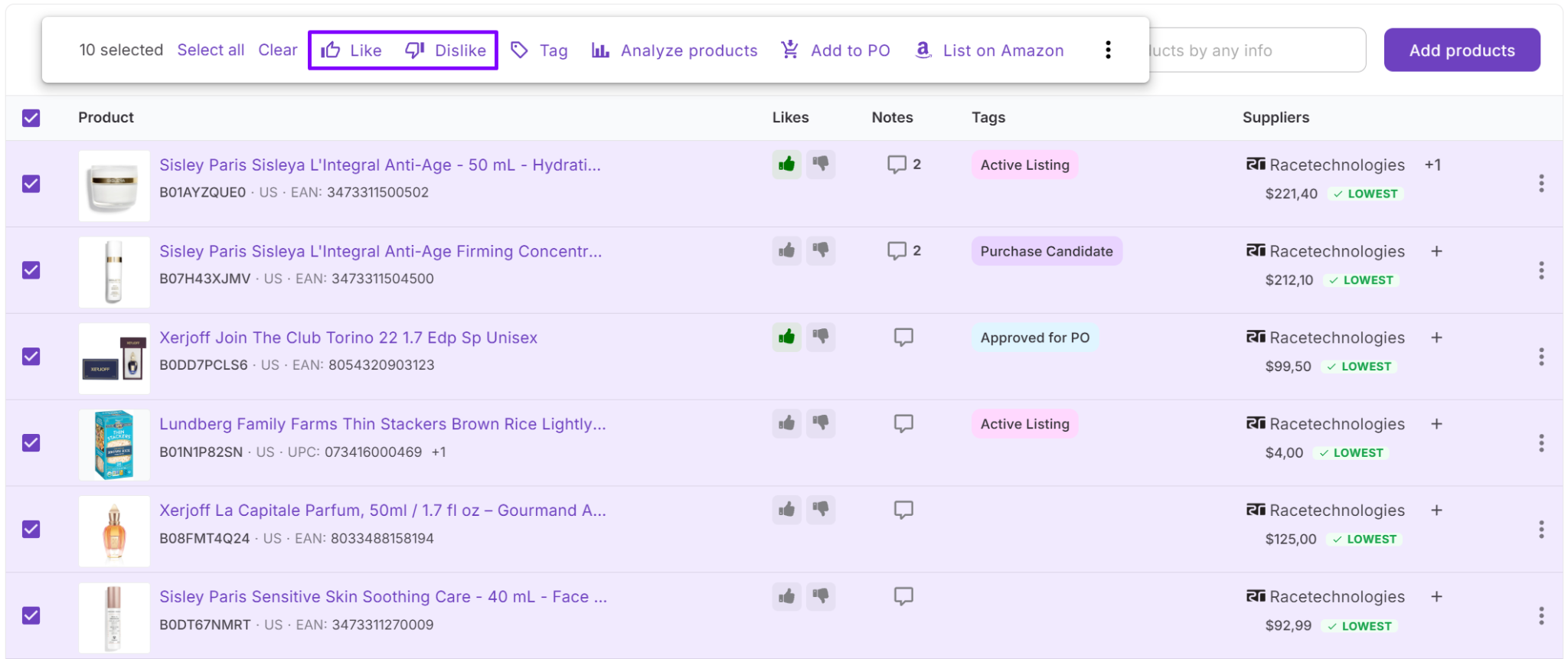
Task: Thumbs up Sisley Sensitive Skin Soothing Care
Action: point(786,596)
